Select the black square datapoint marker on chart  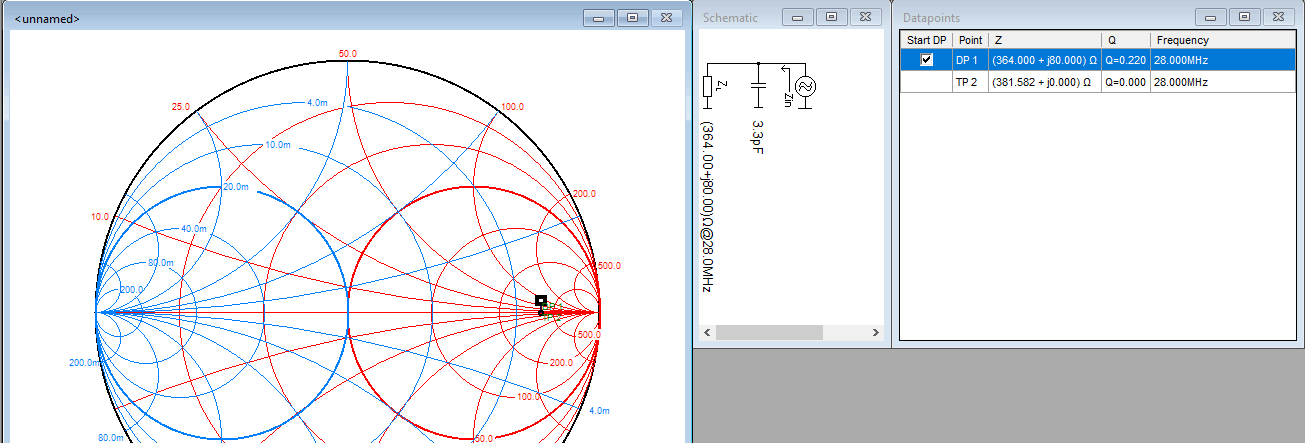[x=541, y=300]
